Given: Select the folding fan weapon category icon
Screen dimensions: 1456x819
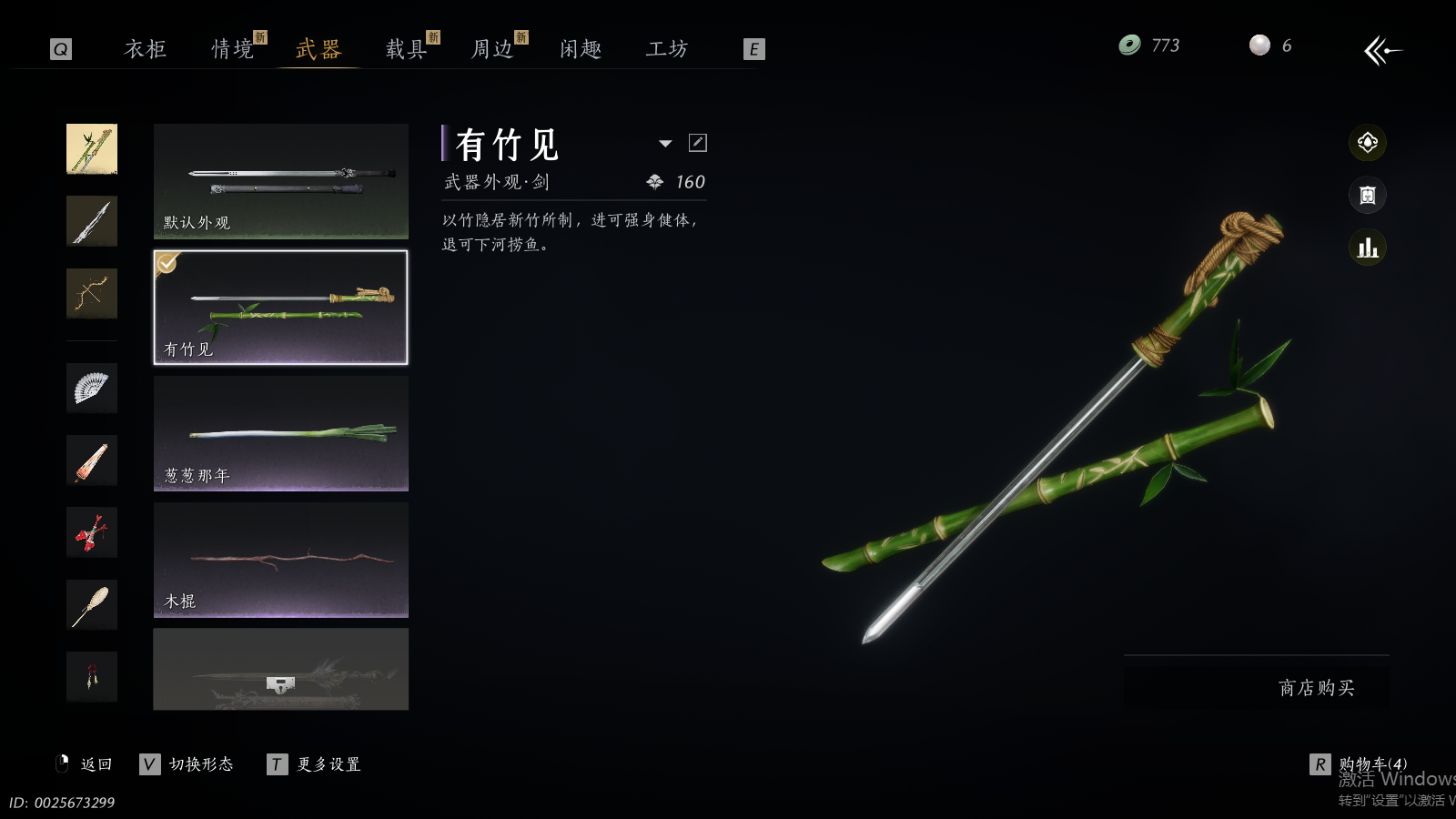Looking at the screenshot, I should click(x=92, y=388).
